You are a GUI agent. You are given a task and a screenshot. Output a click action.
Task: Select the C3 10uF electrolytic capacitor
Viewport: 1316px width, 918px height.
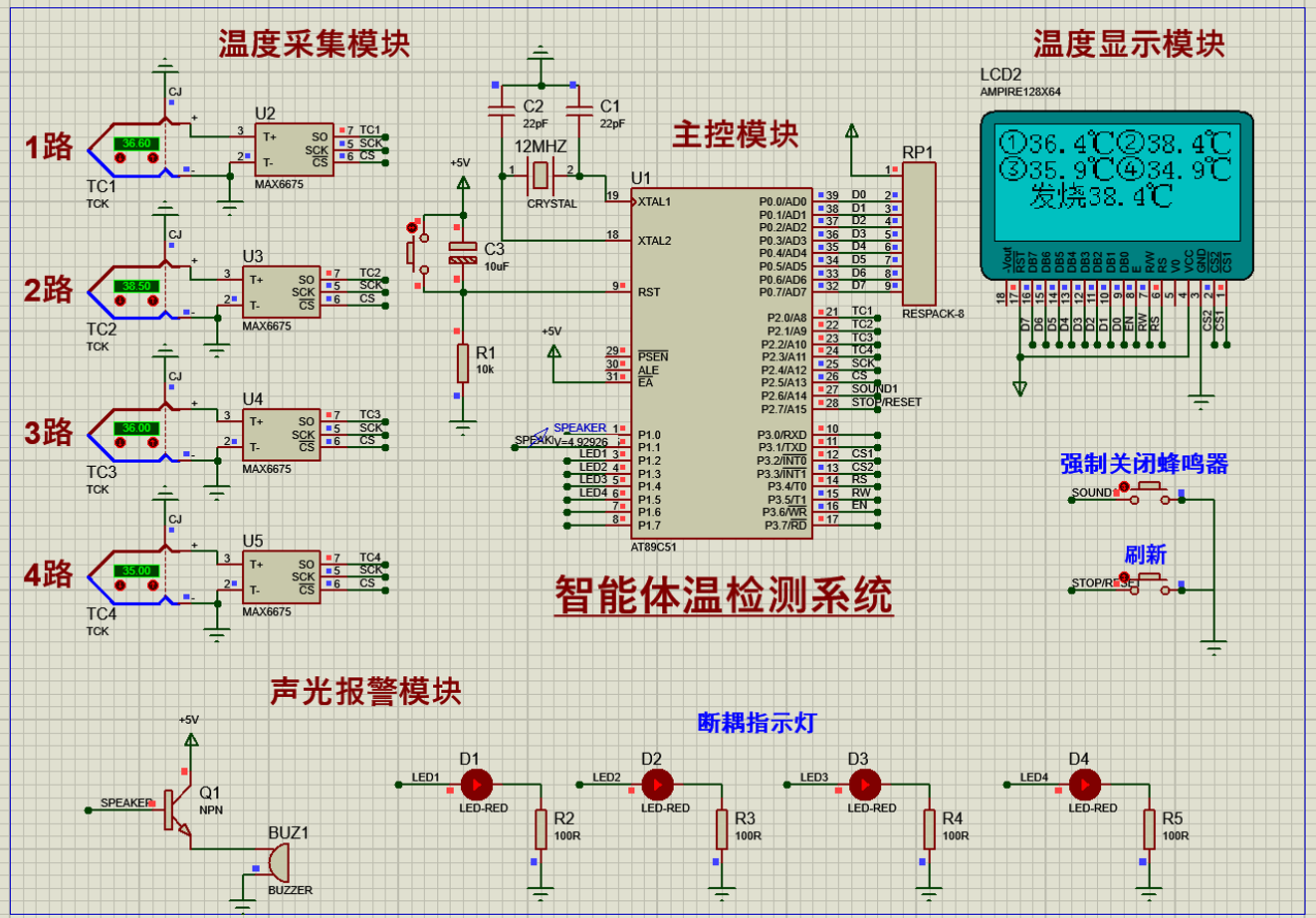(x=463, y=253)
